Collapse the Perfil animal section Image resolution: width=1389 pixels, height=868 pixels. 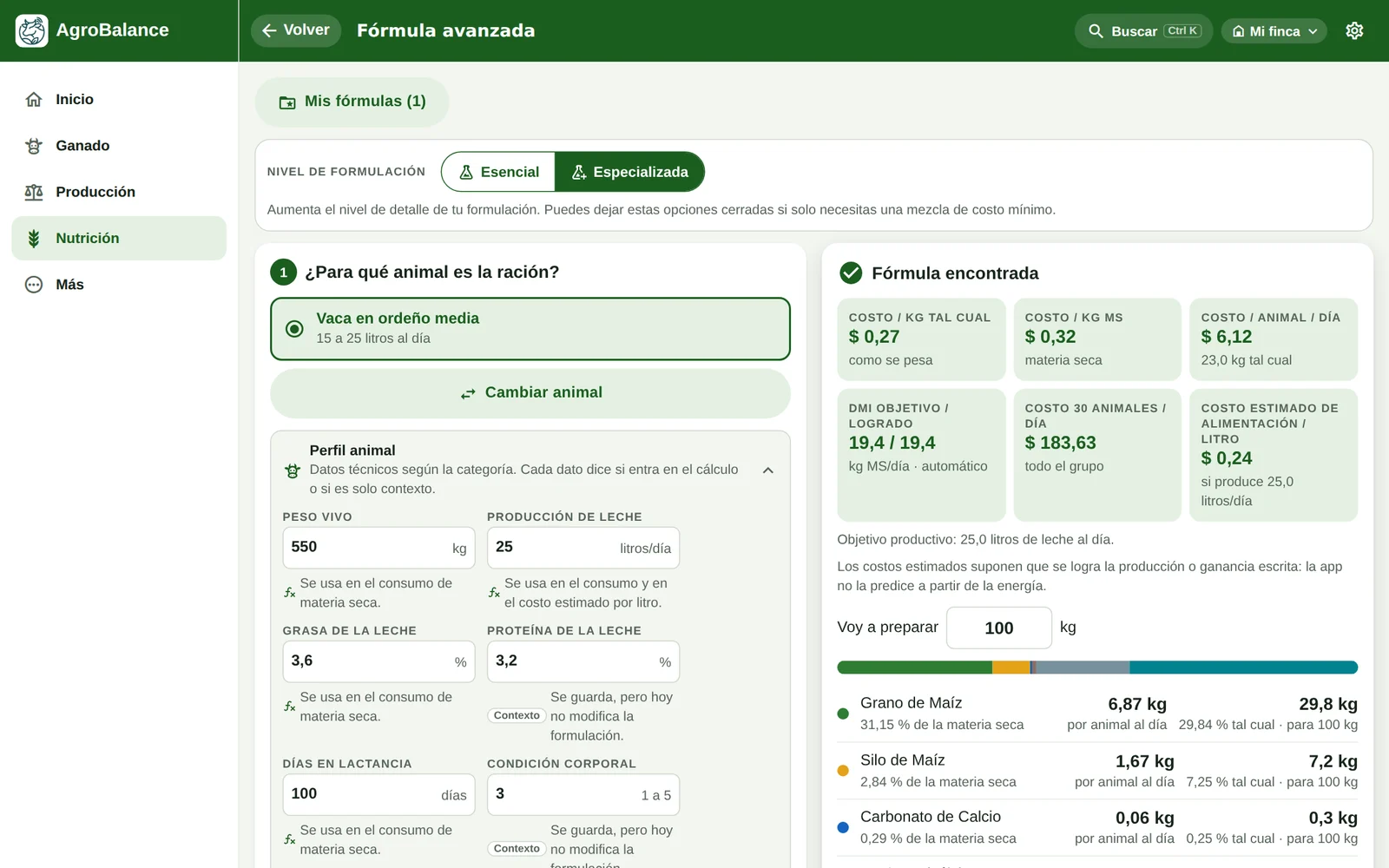coord(767,470)
